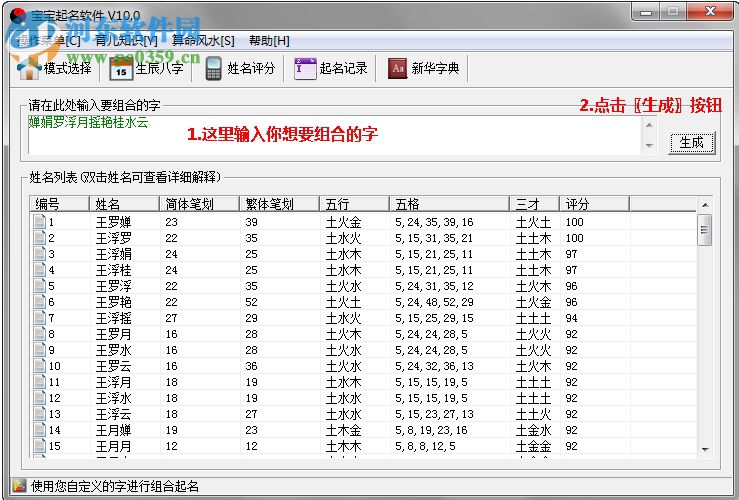739x500 pixels.
Task: Open the 模式选择 house icon
Action: pos(29,69)
